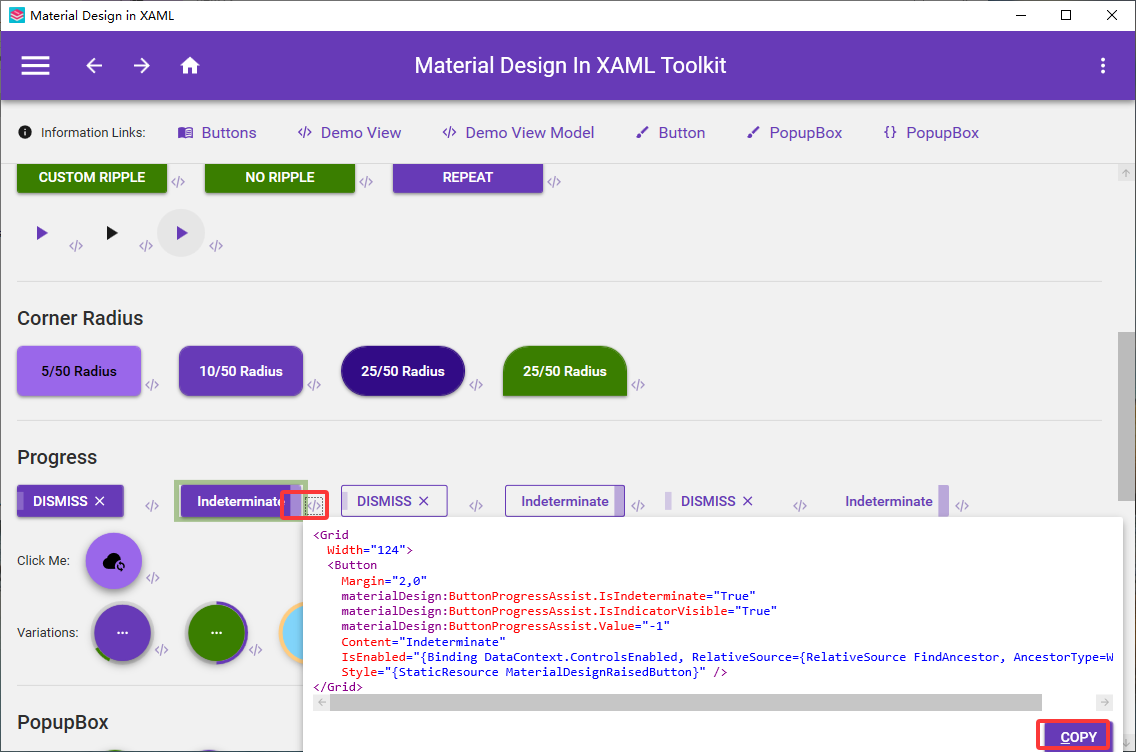The height and width of the screenshot is (752, 1136).
Task: Open the hamburger navigation menu
Action: [x=35, y=66]
